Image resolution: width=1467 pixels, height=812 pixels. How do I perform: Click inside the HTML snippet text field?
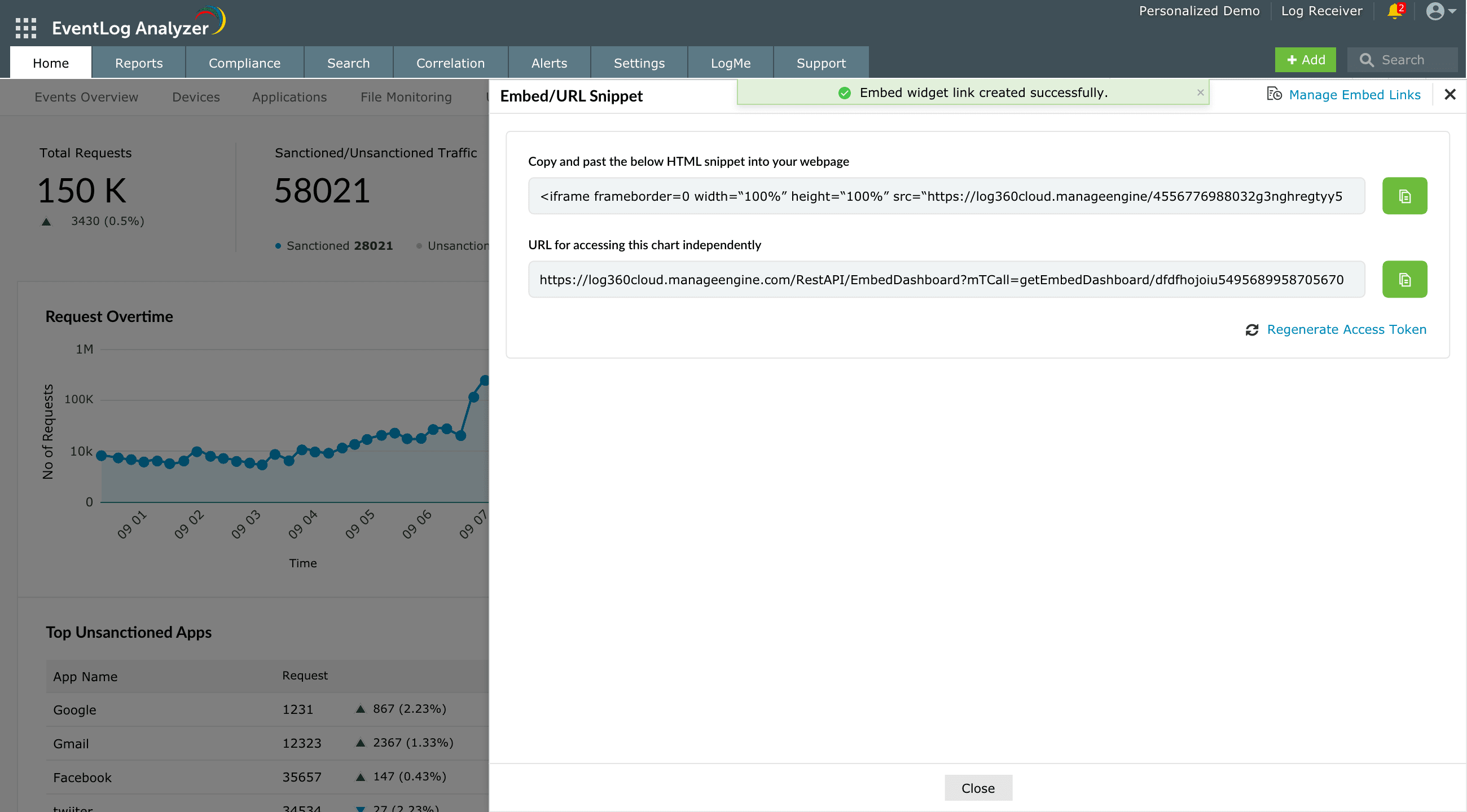point(945,196)
